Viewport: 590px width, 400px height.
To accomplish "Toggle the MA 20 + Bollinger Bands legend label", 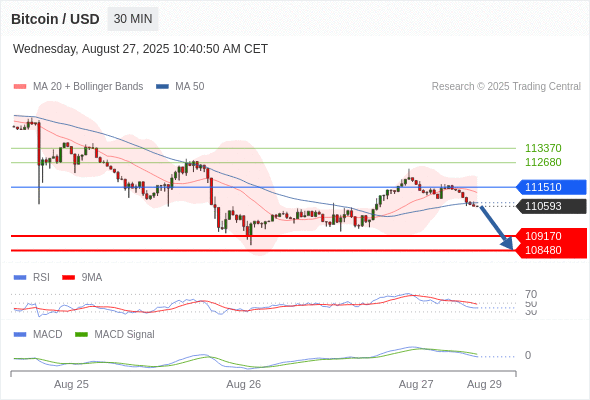I will [88, 87].
